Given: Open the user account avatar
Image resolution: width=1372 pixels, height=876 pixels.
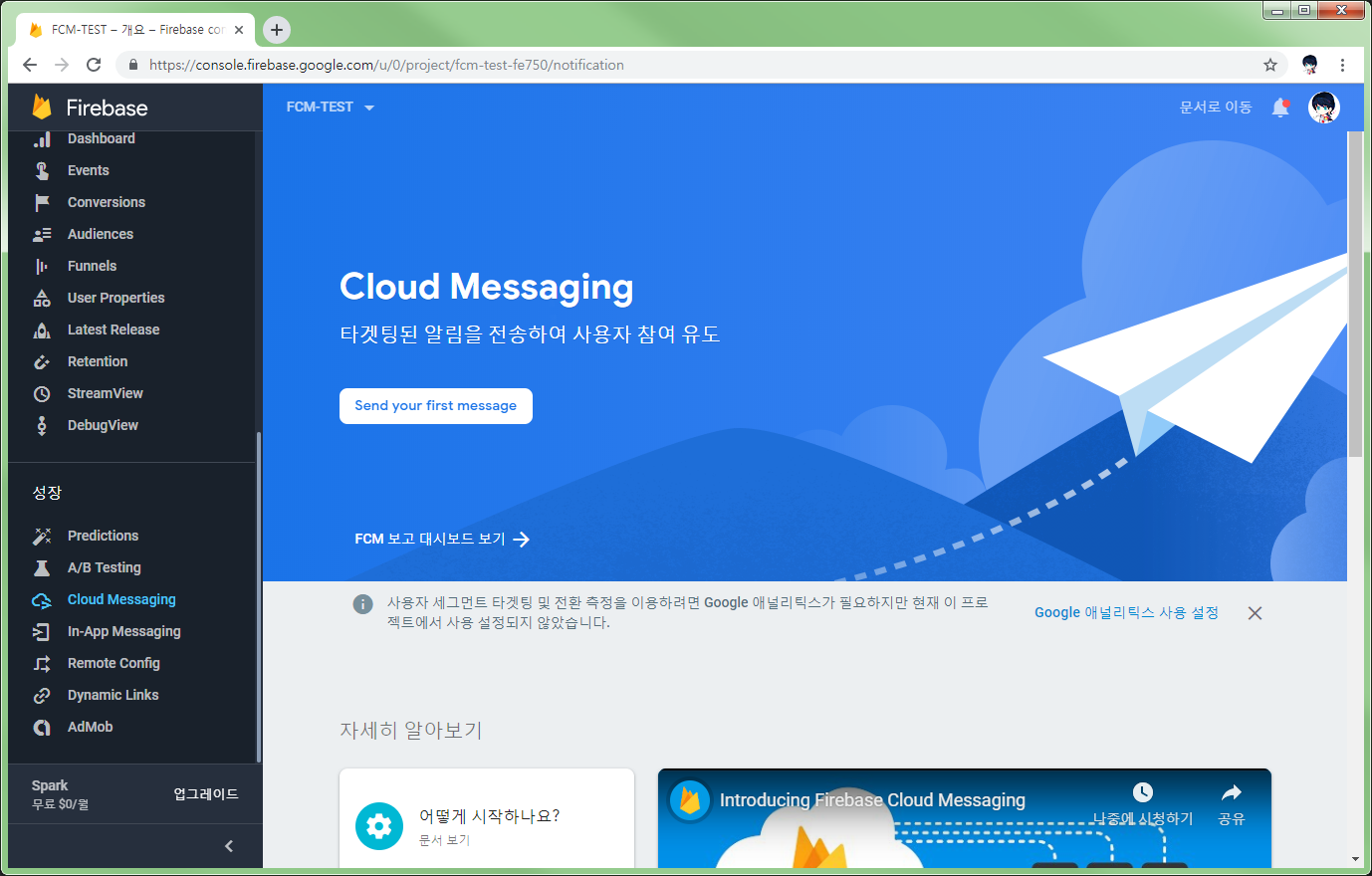Looking at the screenshot, I should coord(1323,108).
